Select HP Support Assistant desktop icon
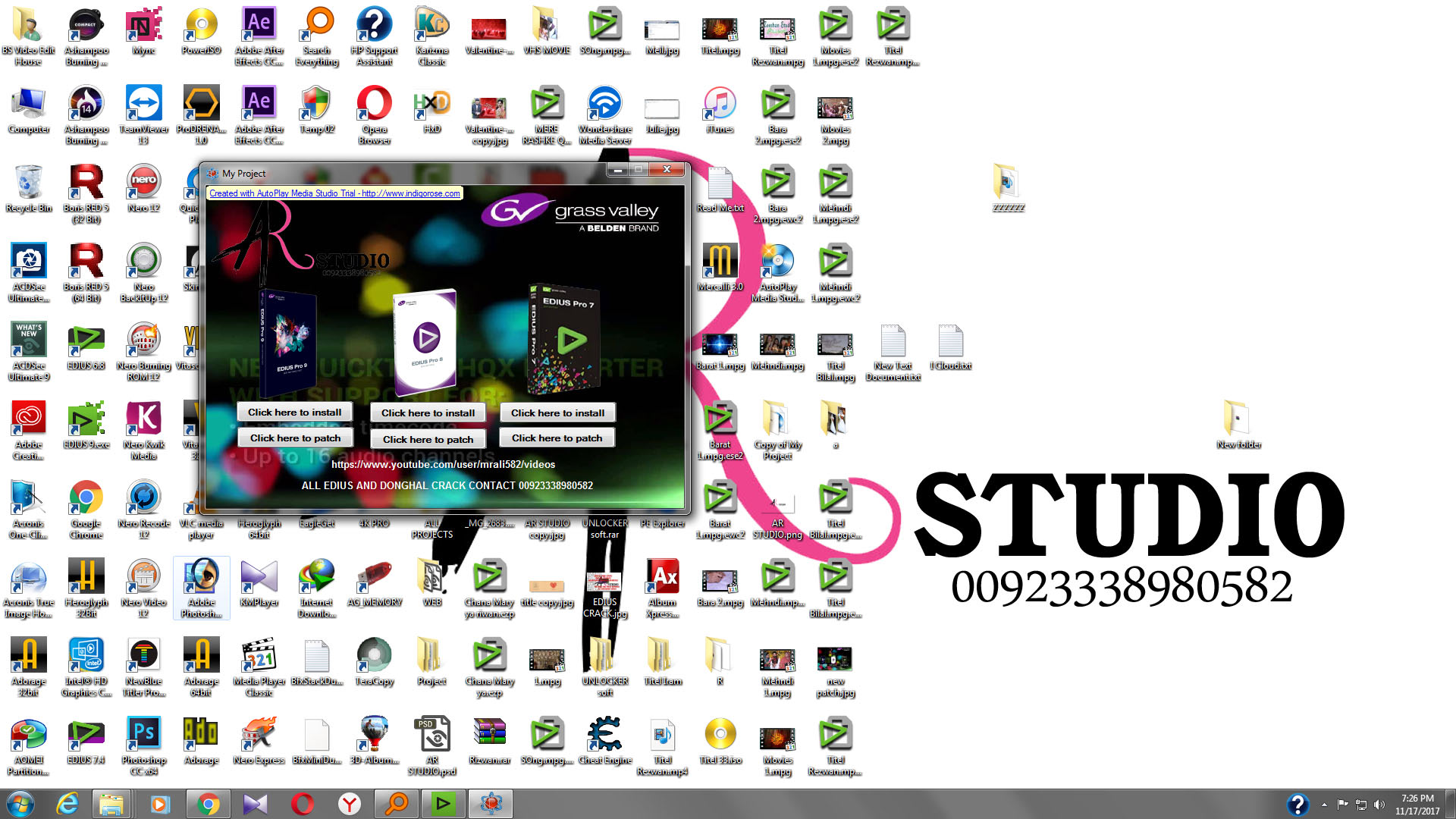 [374, 36]
